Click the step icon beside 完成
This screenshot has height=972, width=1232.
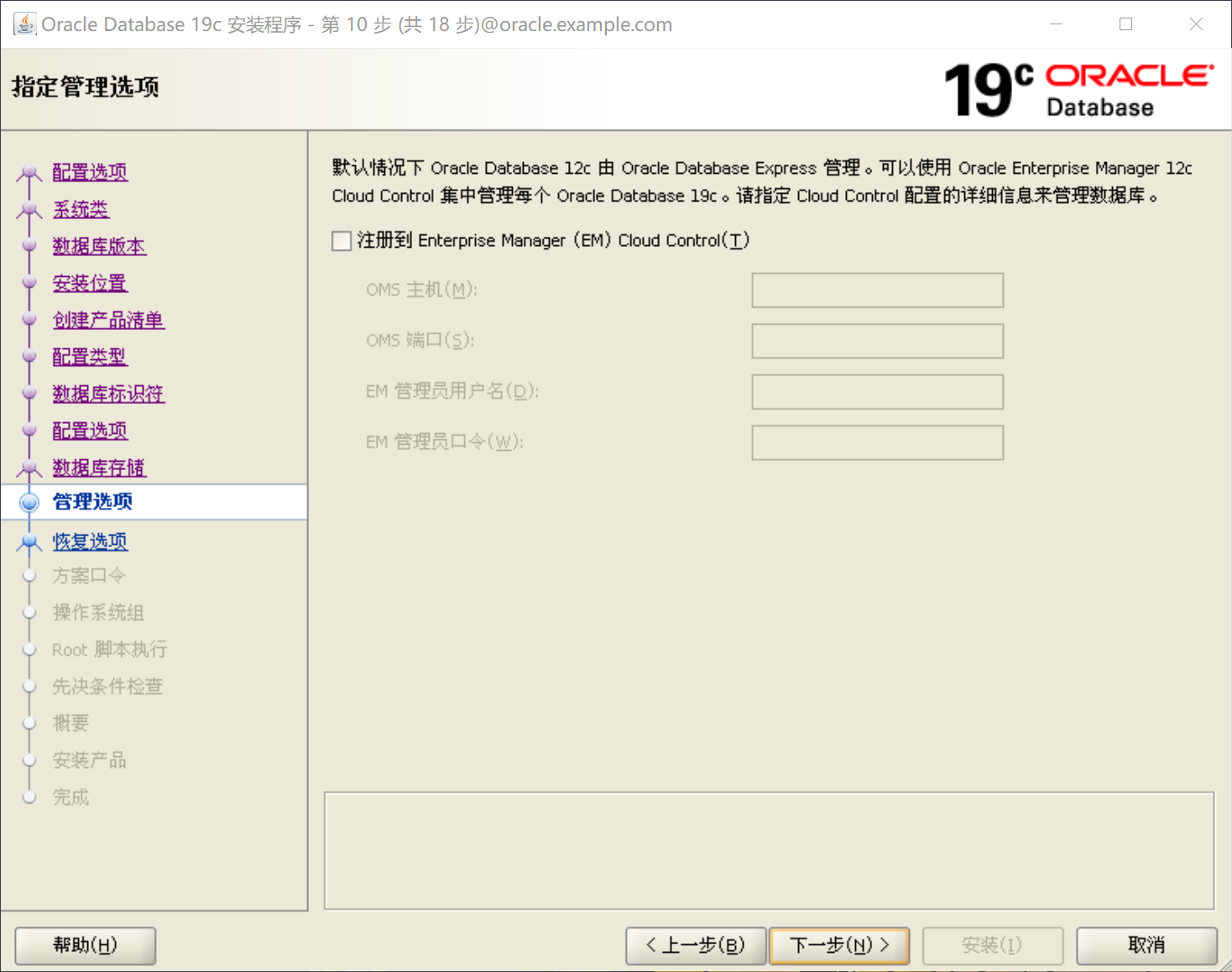click(29, 797)
